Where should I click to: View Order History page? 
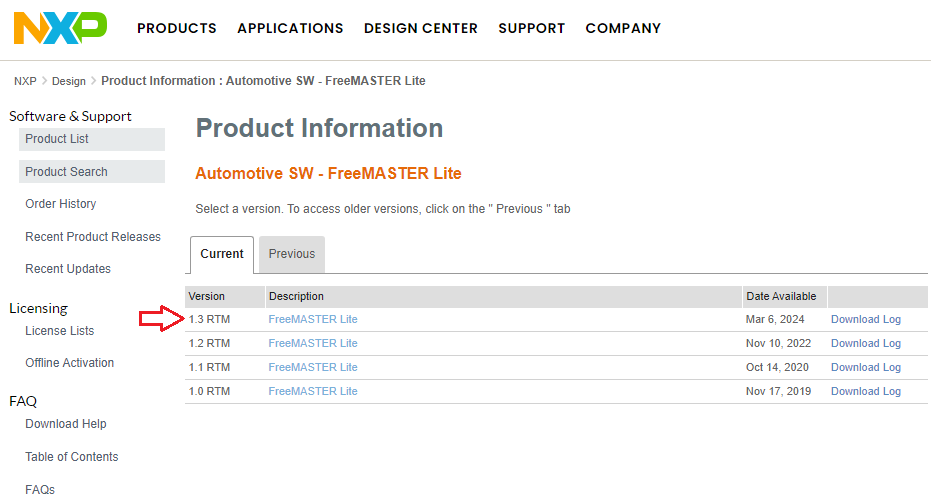[x=61, y=204]
